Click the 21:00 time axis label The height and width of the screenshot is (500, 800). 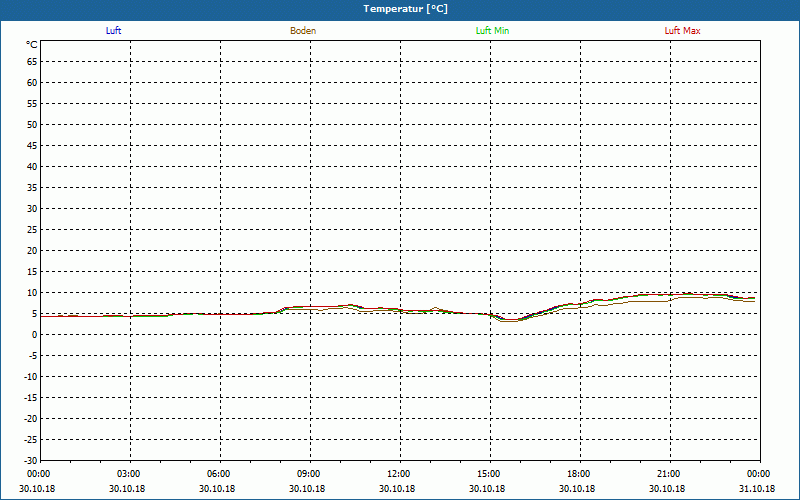(x=668, y=474)
